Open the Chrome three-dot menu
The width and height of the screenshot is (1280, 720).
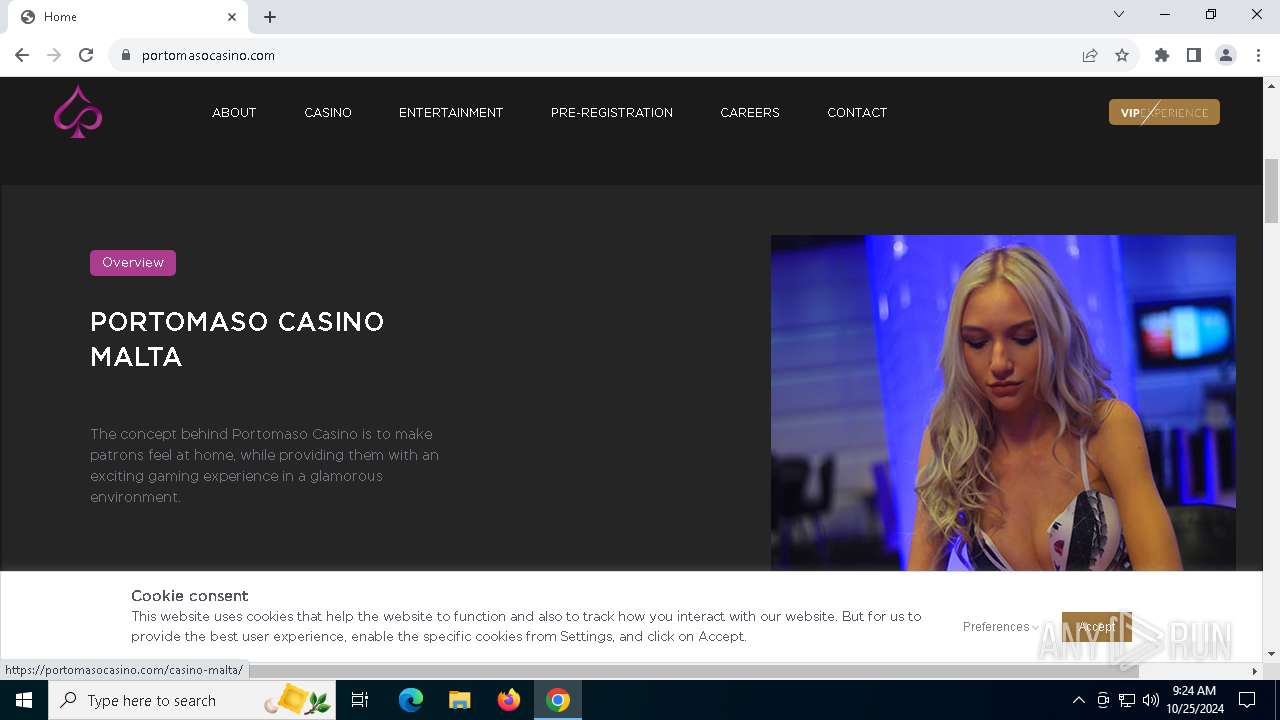pos(1258,55)
